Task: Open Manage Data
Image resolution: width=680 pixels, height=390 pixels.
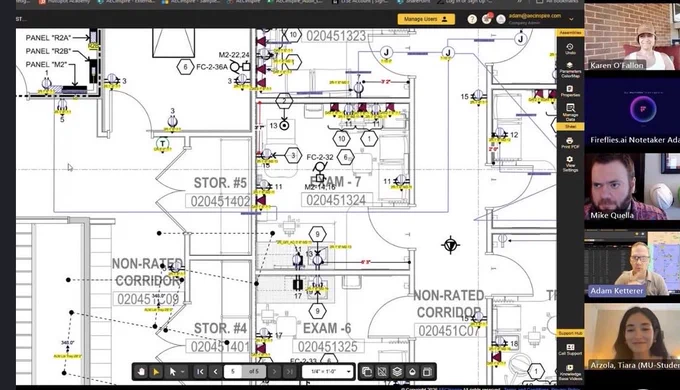Action: point(570,112)
